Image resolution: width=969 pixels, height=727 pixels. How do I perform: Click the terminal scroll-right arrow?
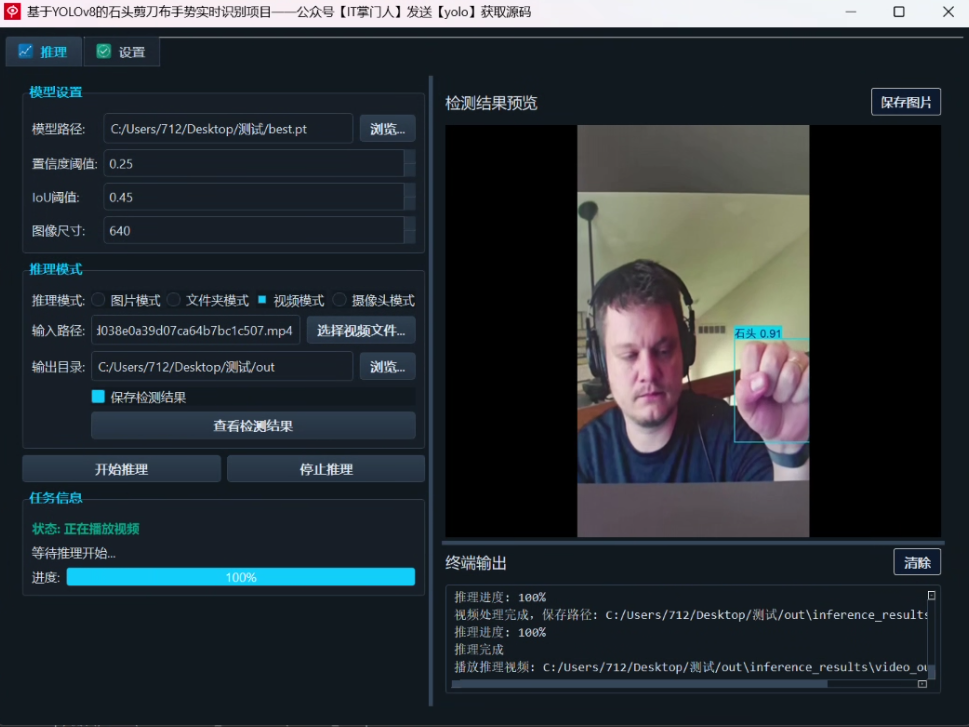[x=922, y=684]
